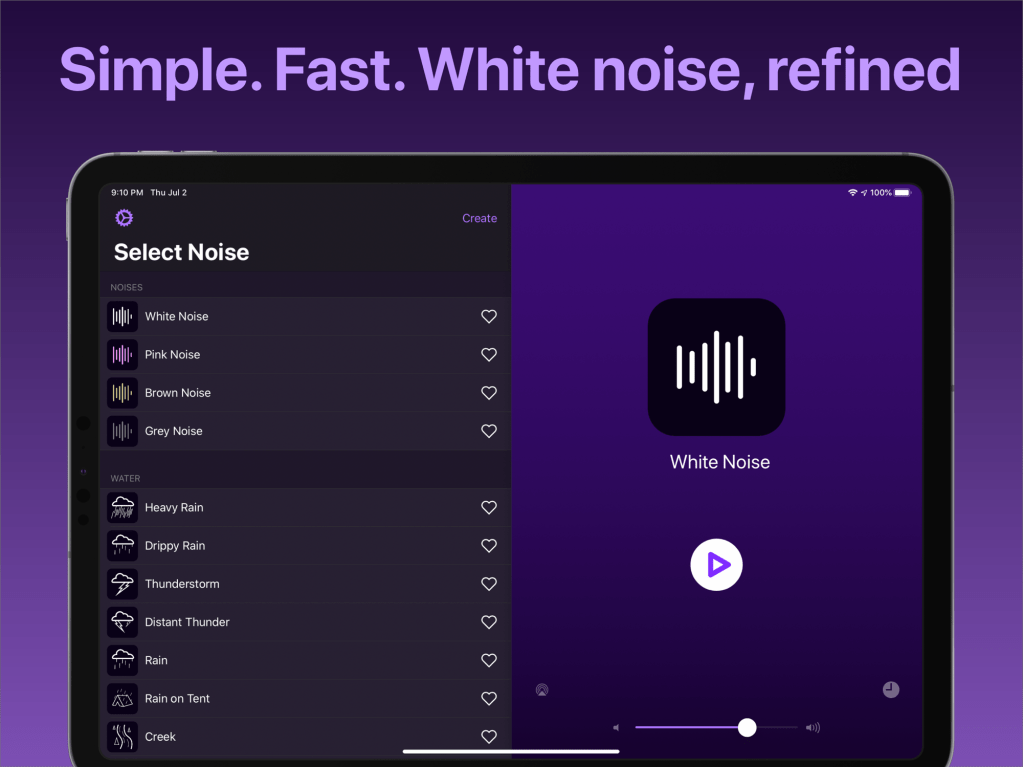Click the White Noise waveform thumbnail icon
1023x767 pixels.
click(122, 316)
